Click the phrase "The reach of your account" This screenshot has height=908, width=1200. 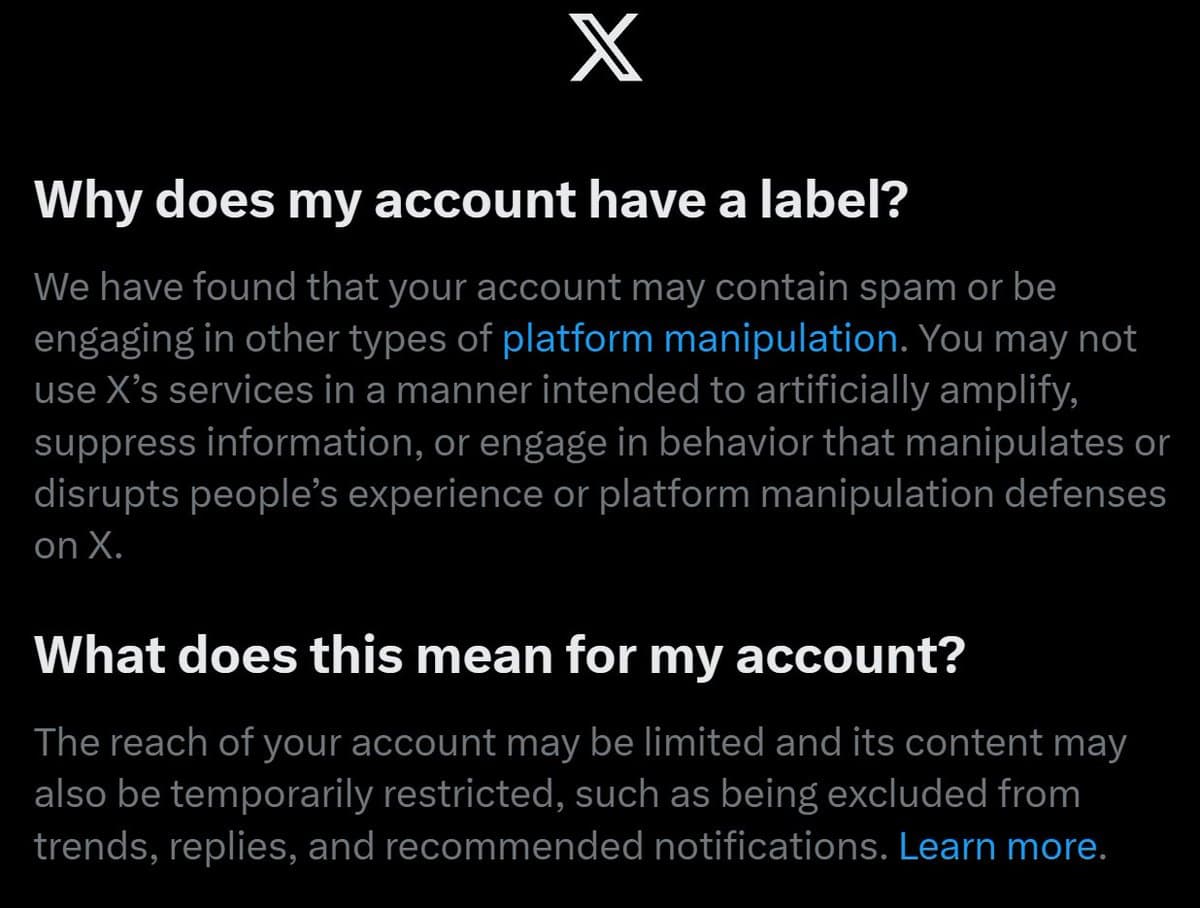tap(265, 743)
